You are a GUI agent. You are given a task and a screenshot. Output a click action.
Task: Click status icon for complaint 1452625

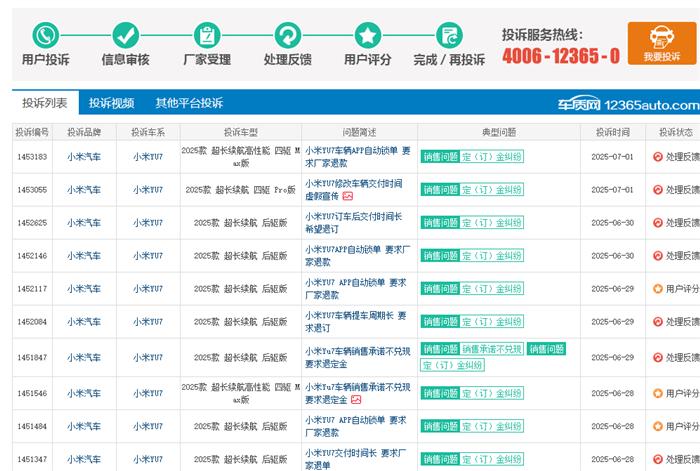point(658,223)
